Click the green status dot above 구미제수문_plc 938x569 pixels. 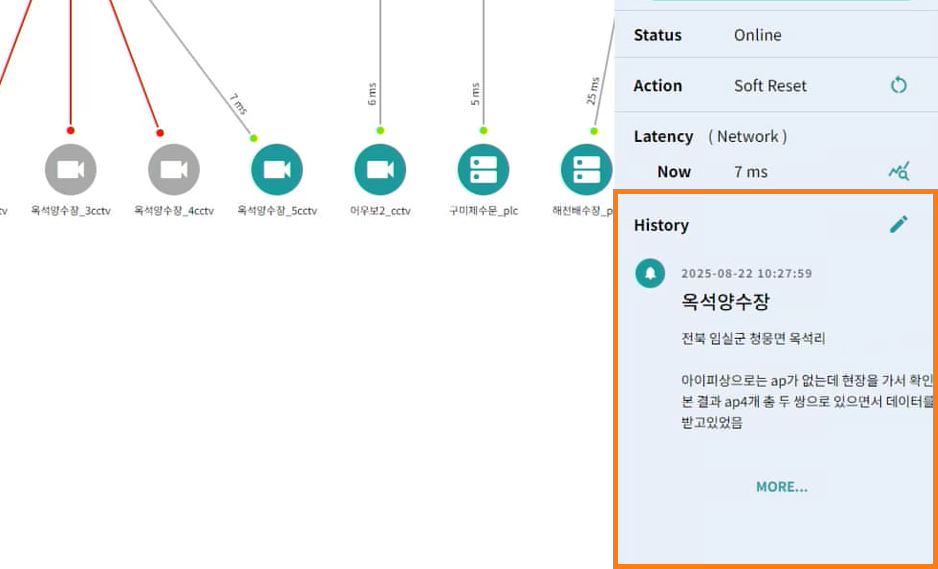483,130
